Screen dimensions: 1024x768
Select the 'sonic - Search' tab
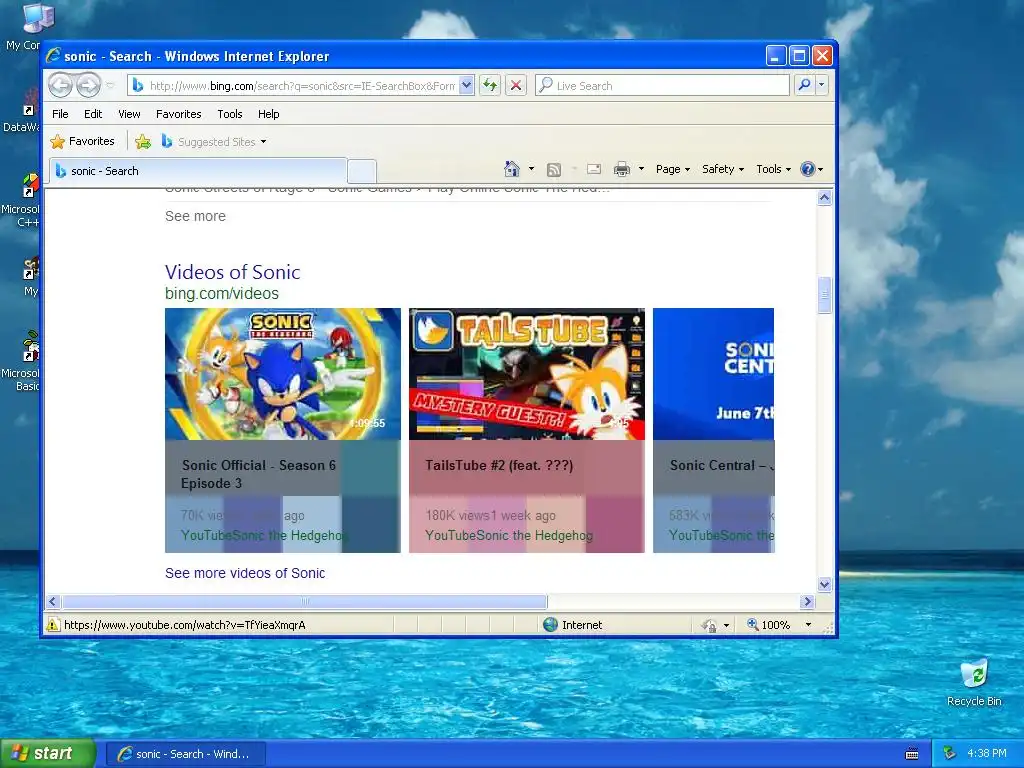point(199,171)
